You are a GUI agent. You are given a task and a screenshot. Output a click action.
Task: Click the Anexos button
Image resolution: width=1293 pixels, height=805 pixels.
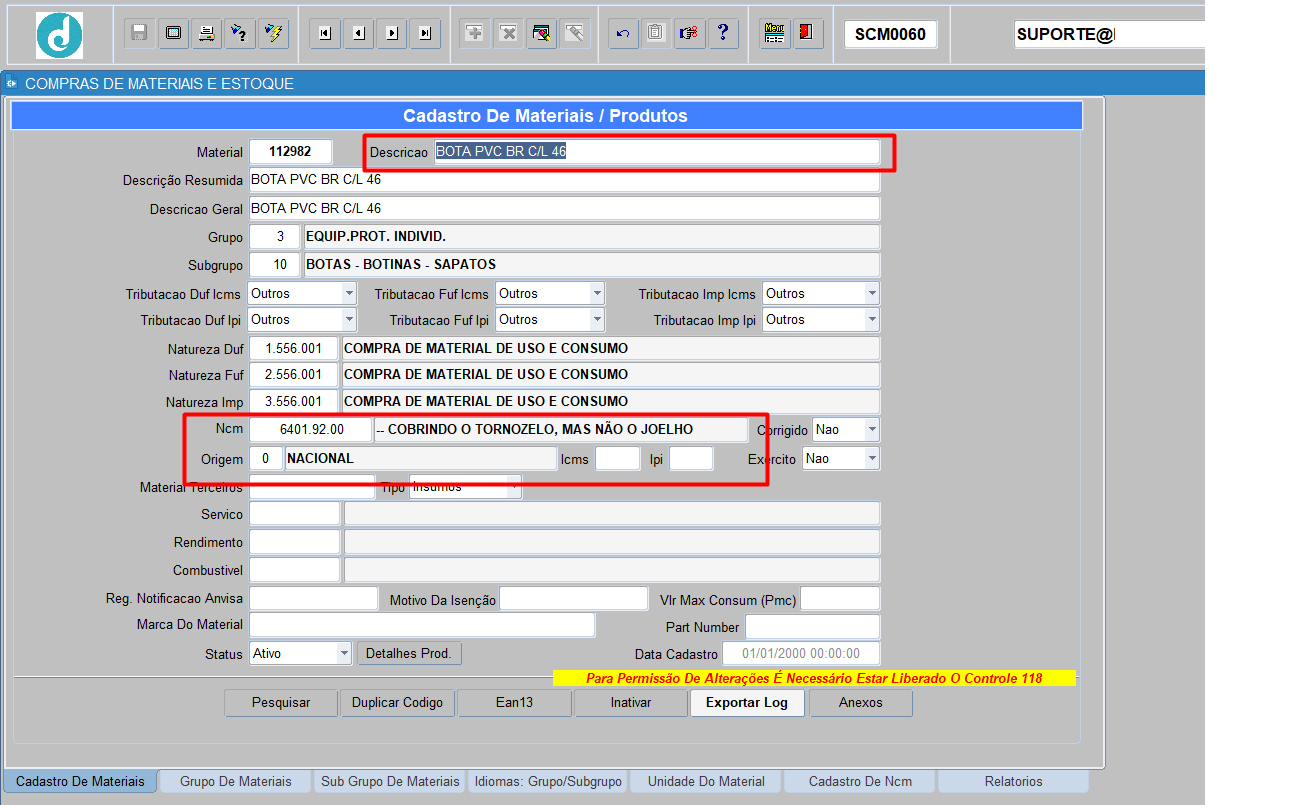pos(861,703)
